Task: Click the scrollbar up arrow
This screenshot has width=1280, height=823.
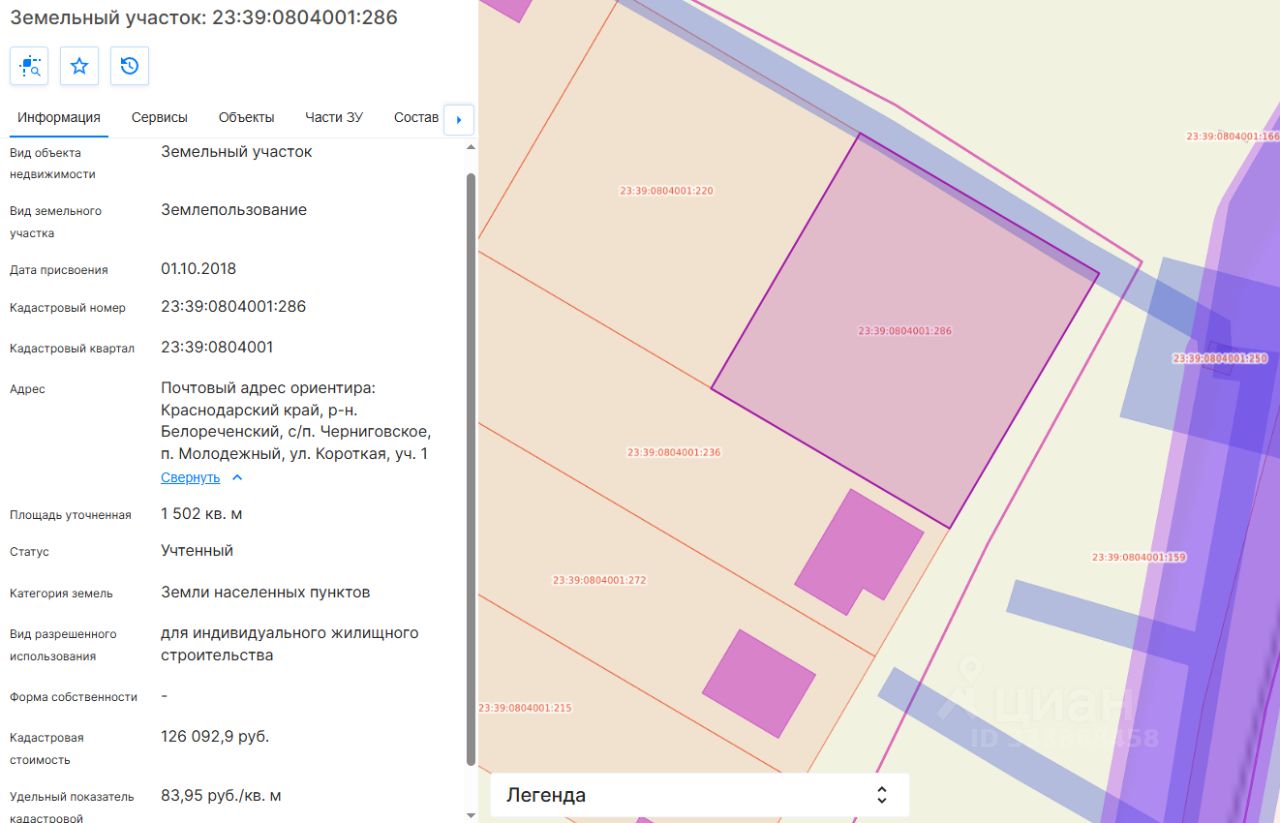Action: pos(471,147)
